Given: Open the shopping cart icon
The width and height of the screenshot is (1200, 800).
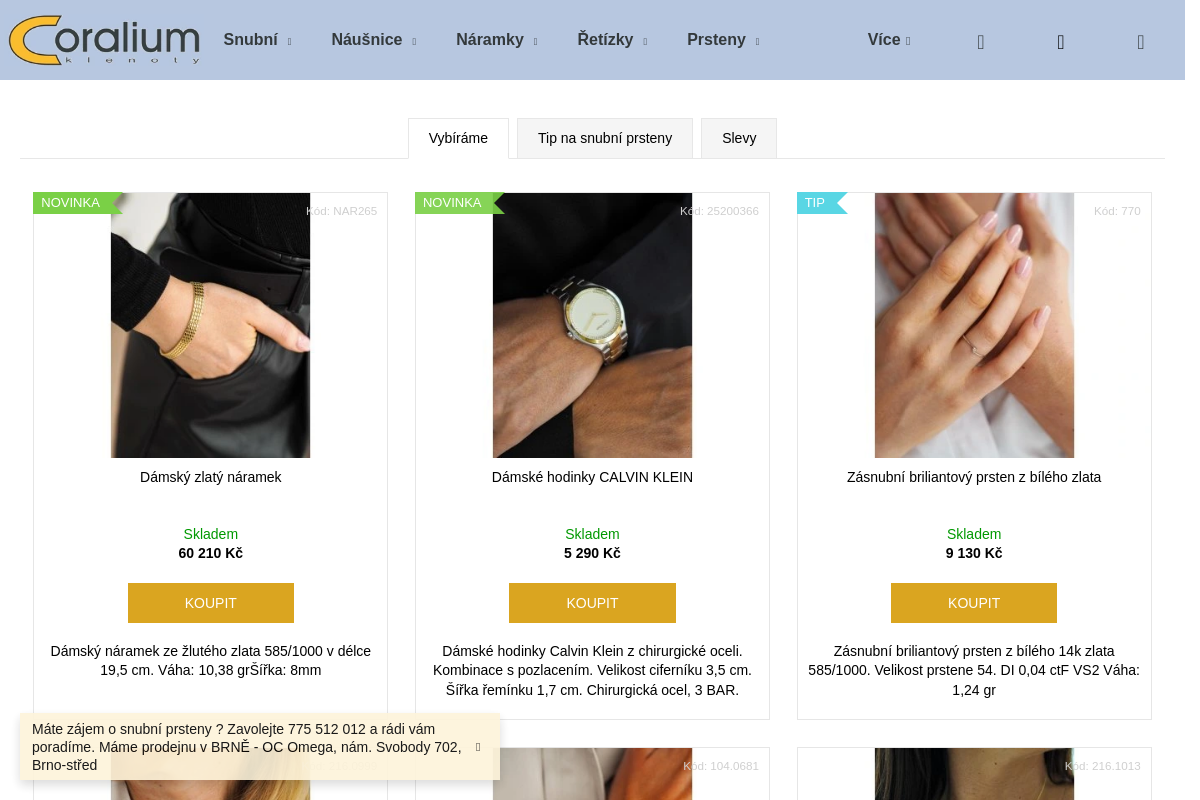Looking at the screenshot, I should pyautogui.click(x=1141, y=42).
